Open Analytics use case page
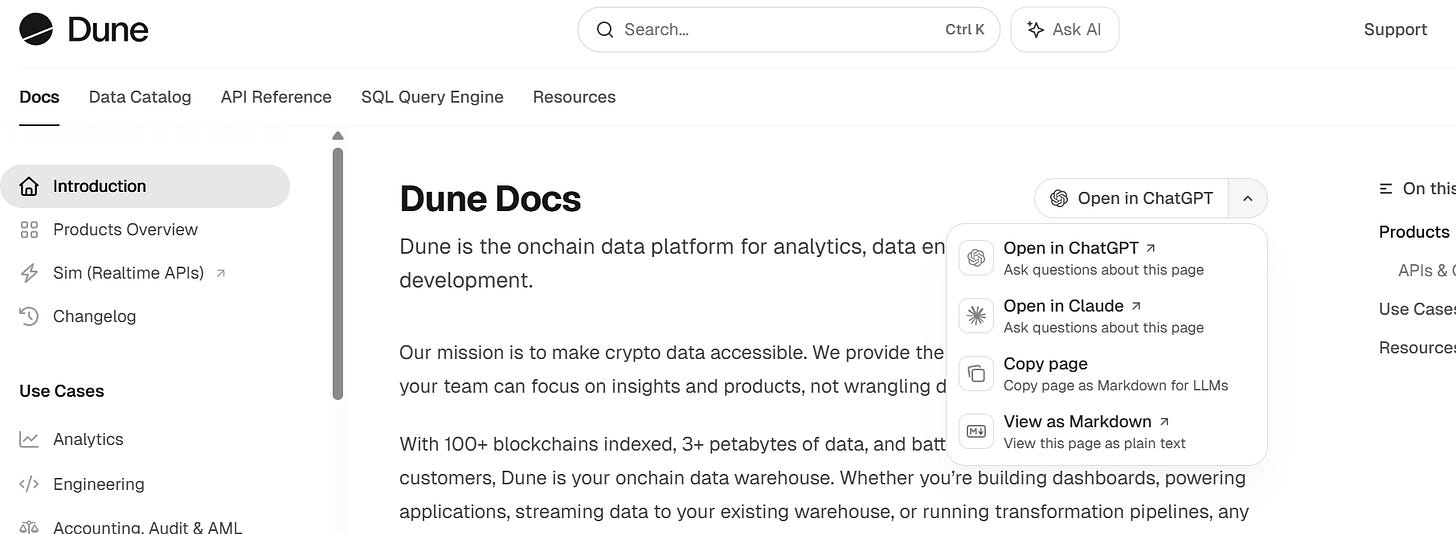Viewport: 1456px width, 534px height. pyautogui.click(x=88, y=439)
